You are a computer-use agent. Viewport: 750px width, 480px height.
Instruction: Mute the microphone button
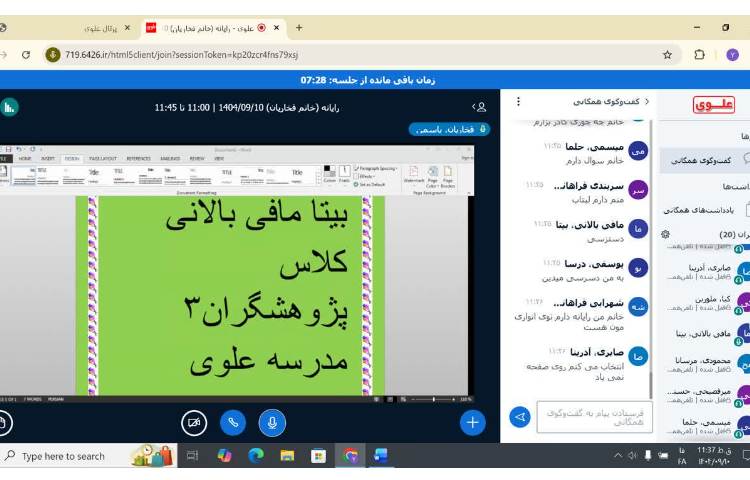pyautogui.click(x=272, y=423)
